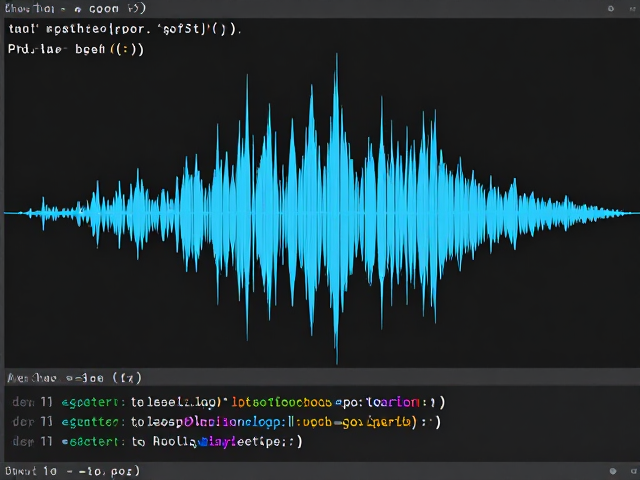Click the small faint icon at the top title bar's edge
This screenshot has height=480, width=640.
pos(633,9)
